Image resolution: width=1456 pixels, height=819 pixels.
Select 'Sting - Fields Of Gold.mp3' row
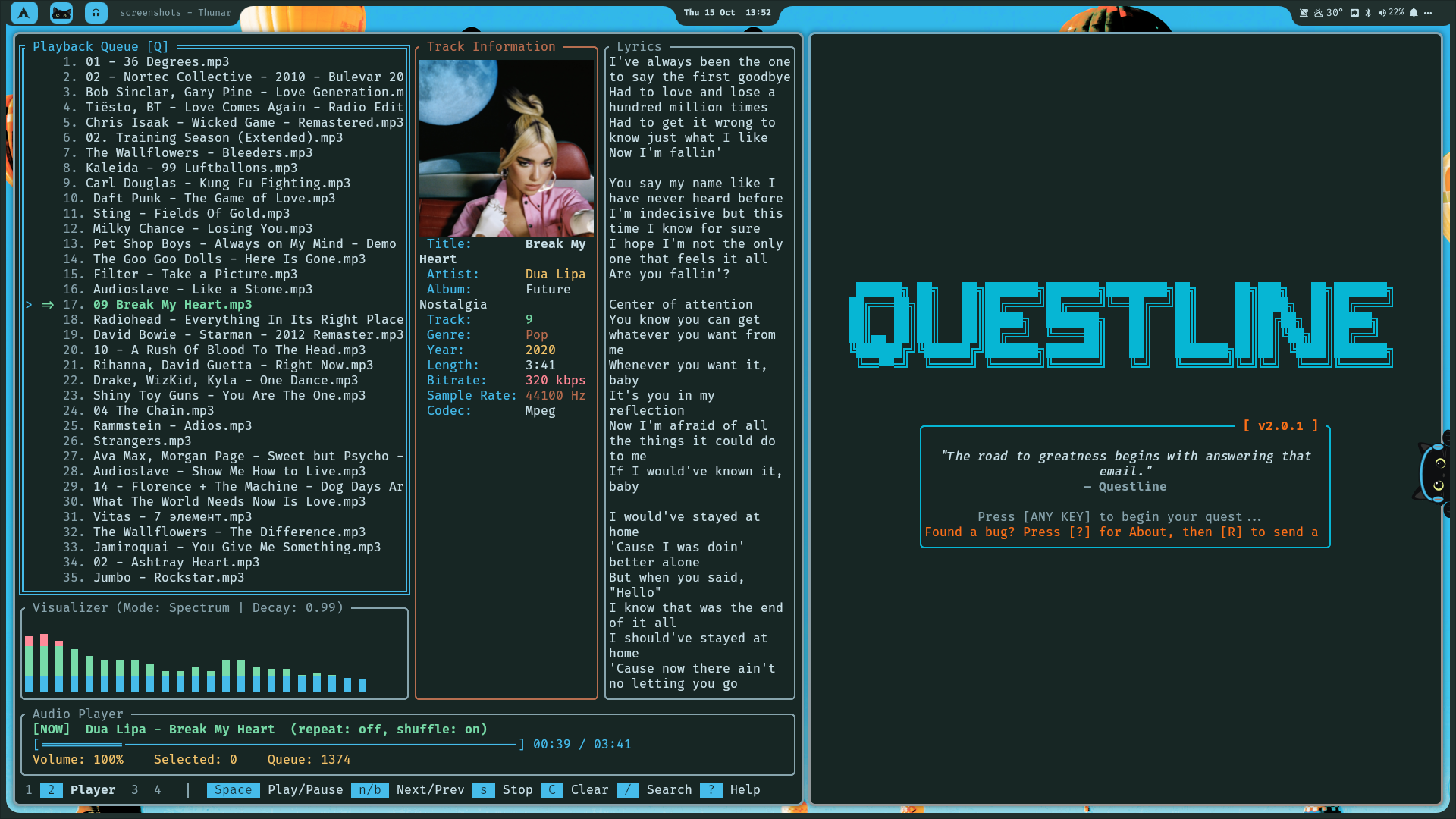point(216,213)
